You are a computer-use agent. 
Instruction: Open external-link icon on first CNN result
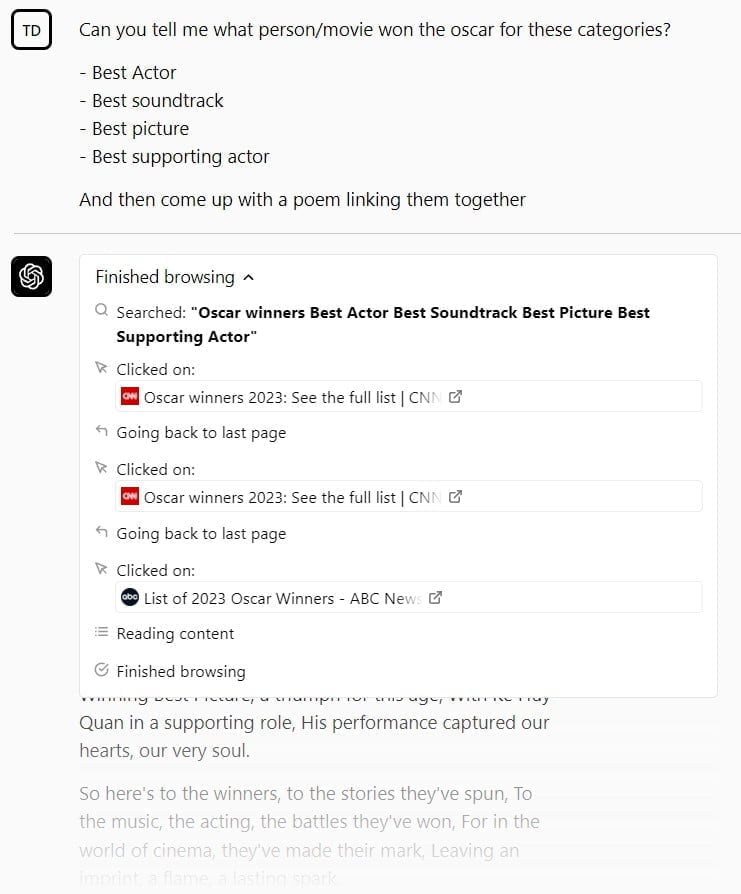point(455,396)
